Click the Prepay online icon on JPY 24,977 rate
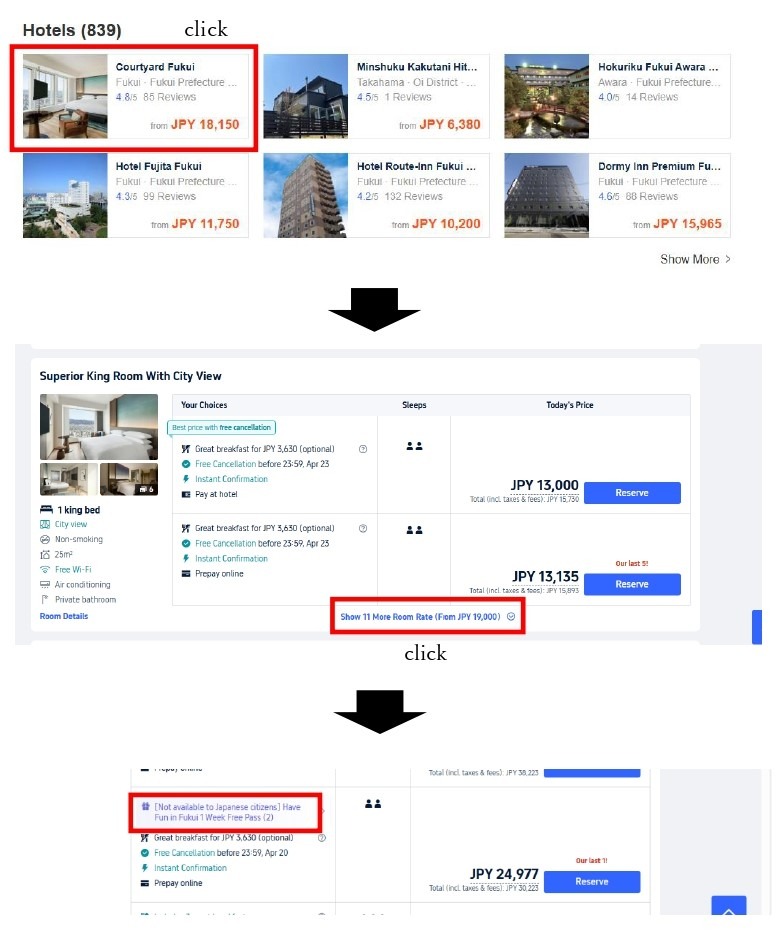 tap(145, 883)
